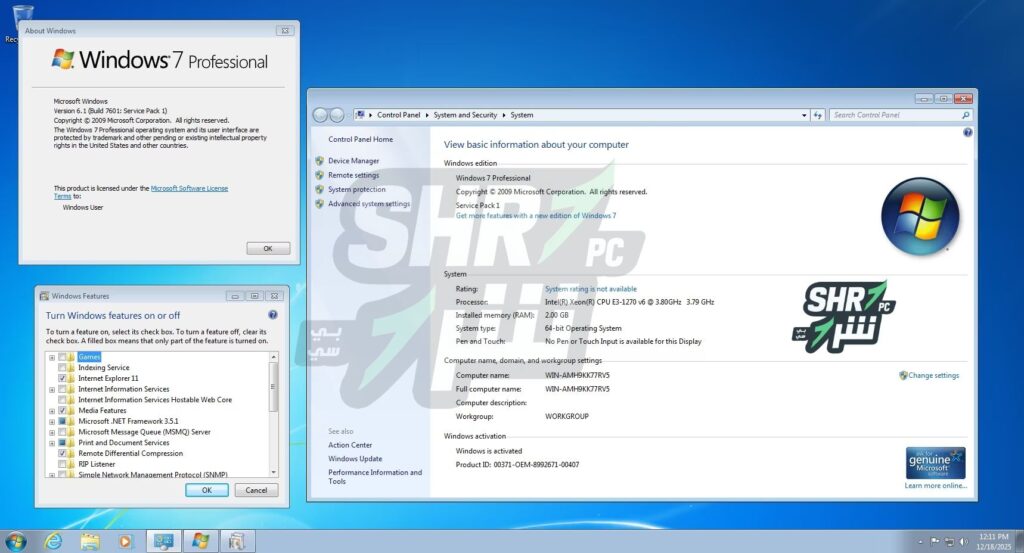The image size is (1024, 553).
Task: Switch to the Windows Features taskbar button
Action: coord(237,541)
